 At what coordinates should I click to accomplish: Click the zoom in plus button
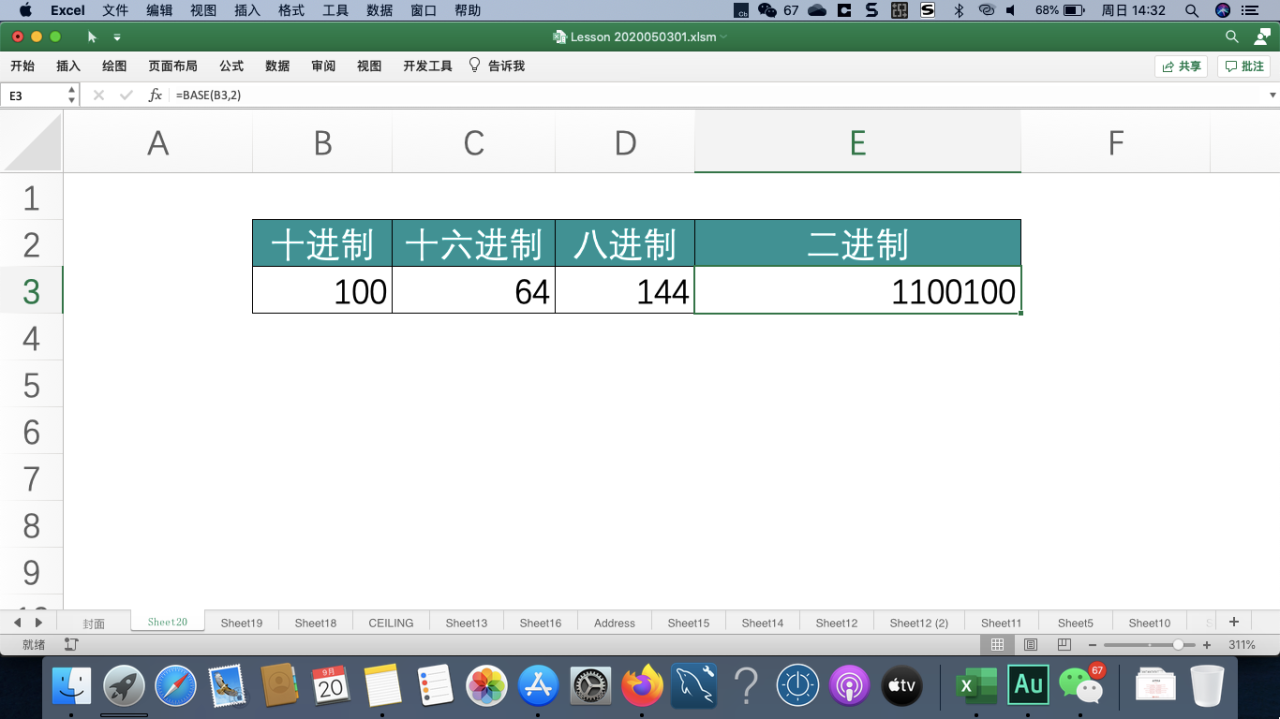[x=1207, y=645]
